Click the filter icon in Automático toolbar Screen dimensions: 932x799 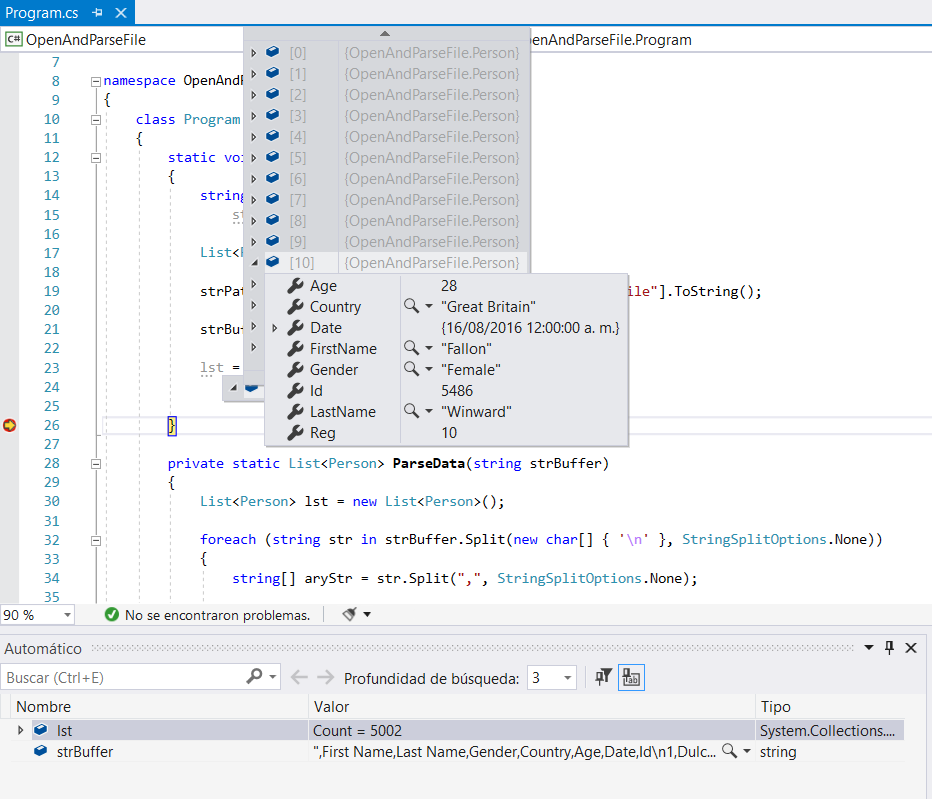click(x=603, y=677)
